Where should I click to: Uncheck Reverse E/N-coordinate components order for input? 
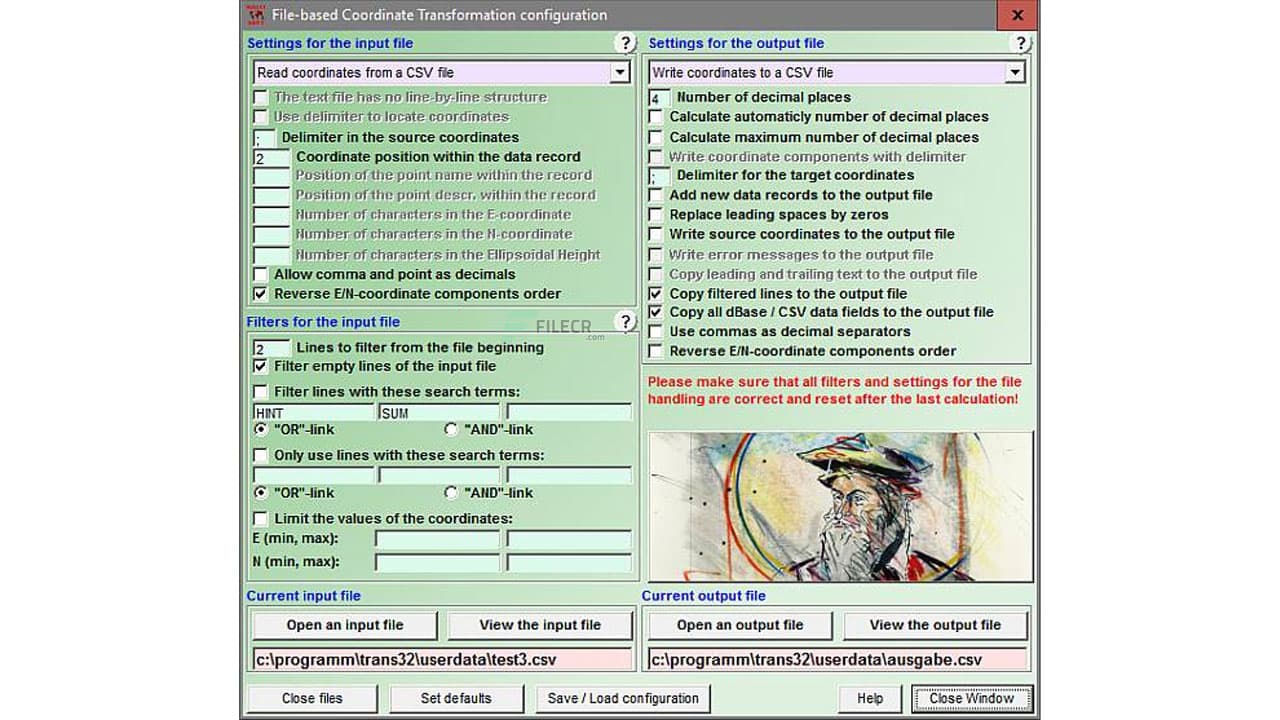(260, 293)
